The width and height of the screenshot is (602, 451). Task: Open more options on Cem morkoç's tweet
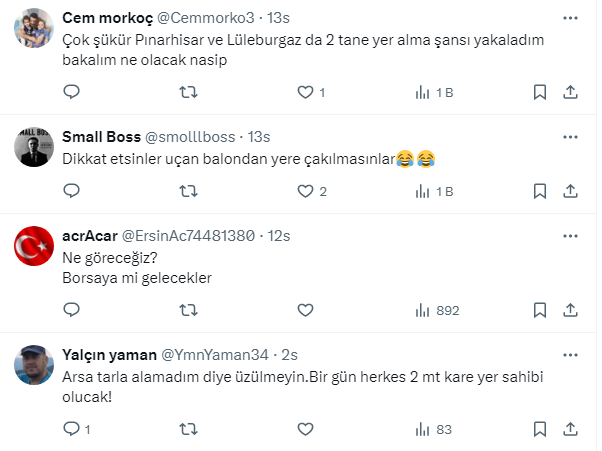tap(569, 19)
